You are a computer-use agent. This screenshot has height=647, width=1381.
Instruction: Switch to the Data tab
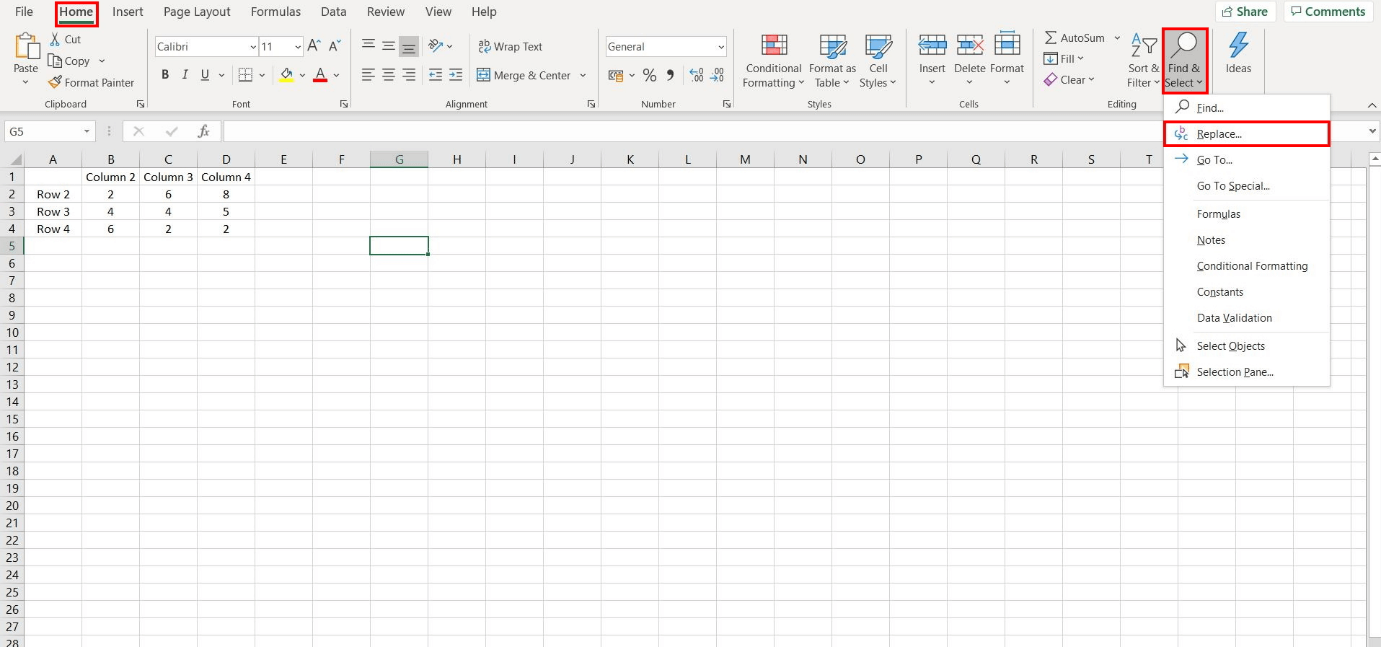coord(334,12)
